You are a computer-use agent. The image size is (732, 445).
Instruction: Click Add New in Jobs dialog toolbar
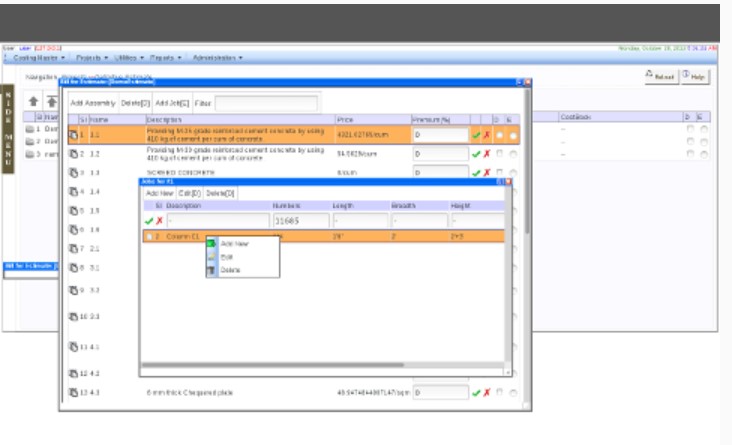click(x=160, y=193)
